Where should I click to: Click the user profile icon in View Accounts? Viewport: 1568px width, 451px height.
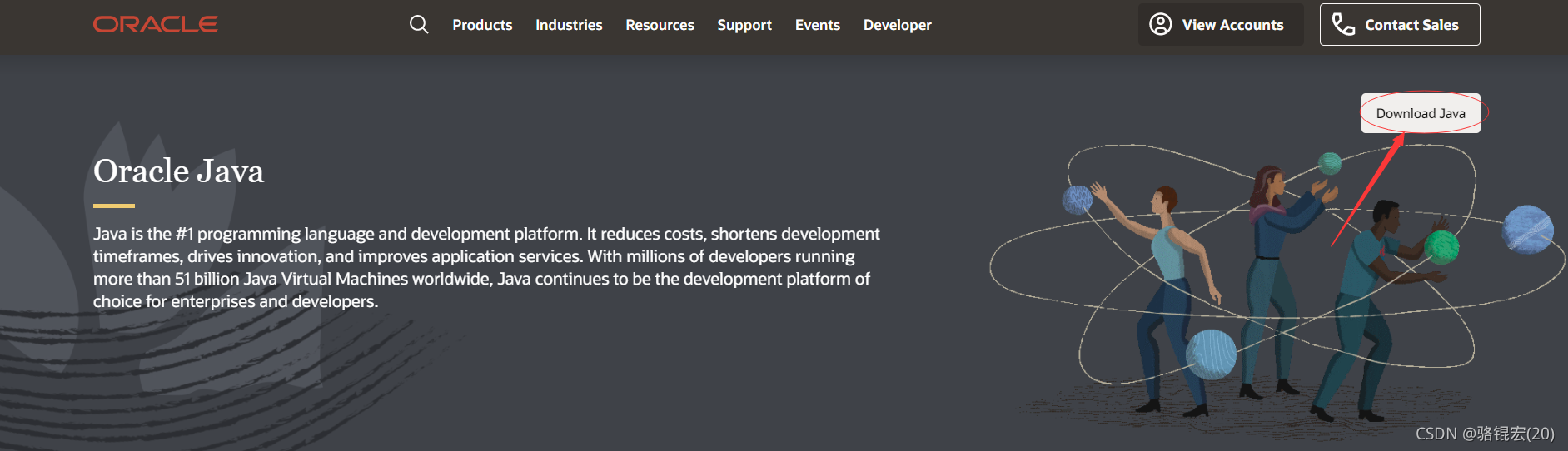tap(1161, 24)
